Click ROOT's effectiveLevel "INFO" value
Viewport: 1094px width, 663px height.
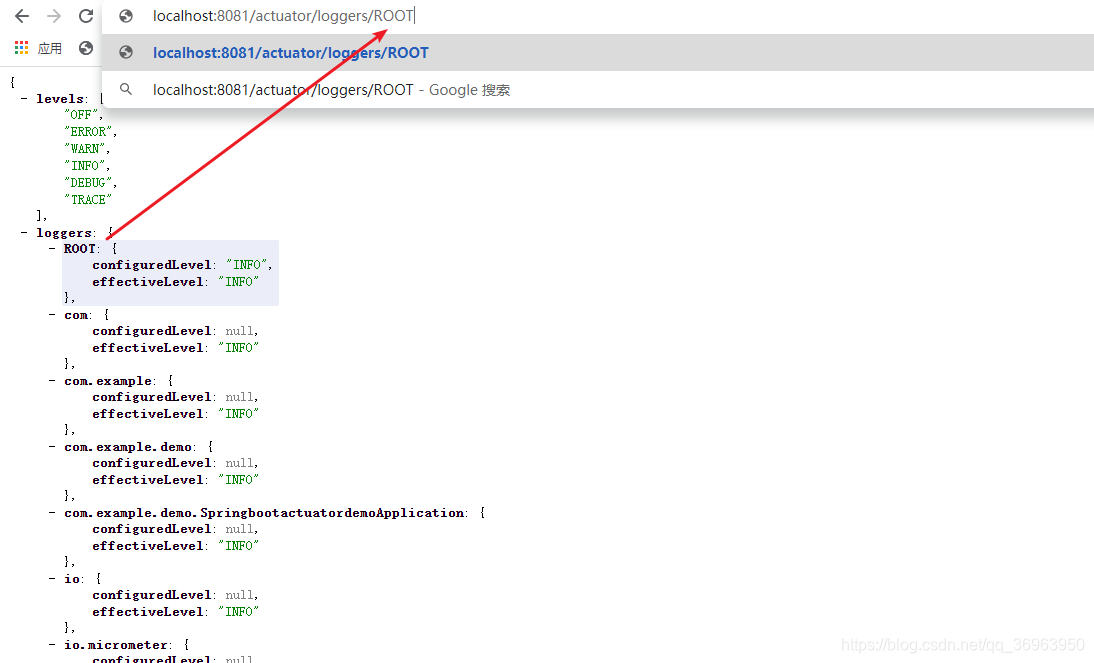239,281
